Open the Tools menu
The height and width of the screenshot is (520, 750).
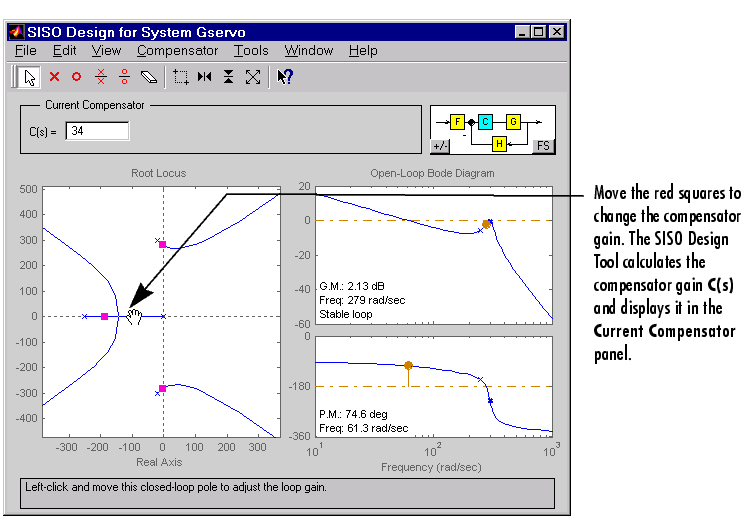(x=251, y=50)
